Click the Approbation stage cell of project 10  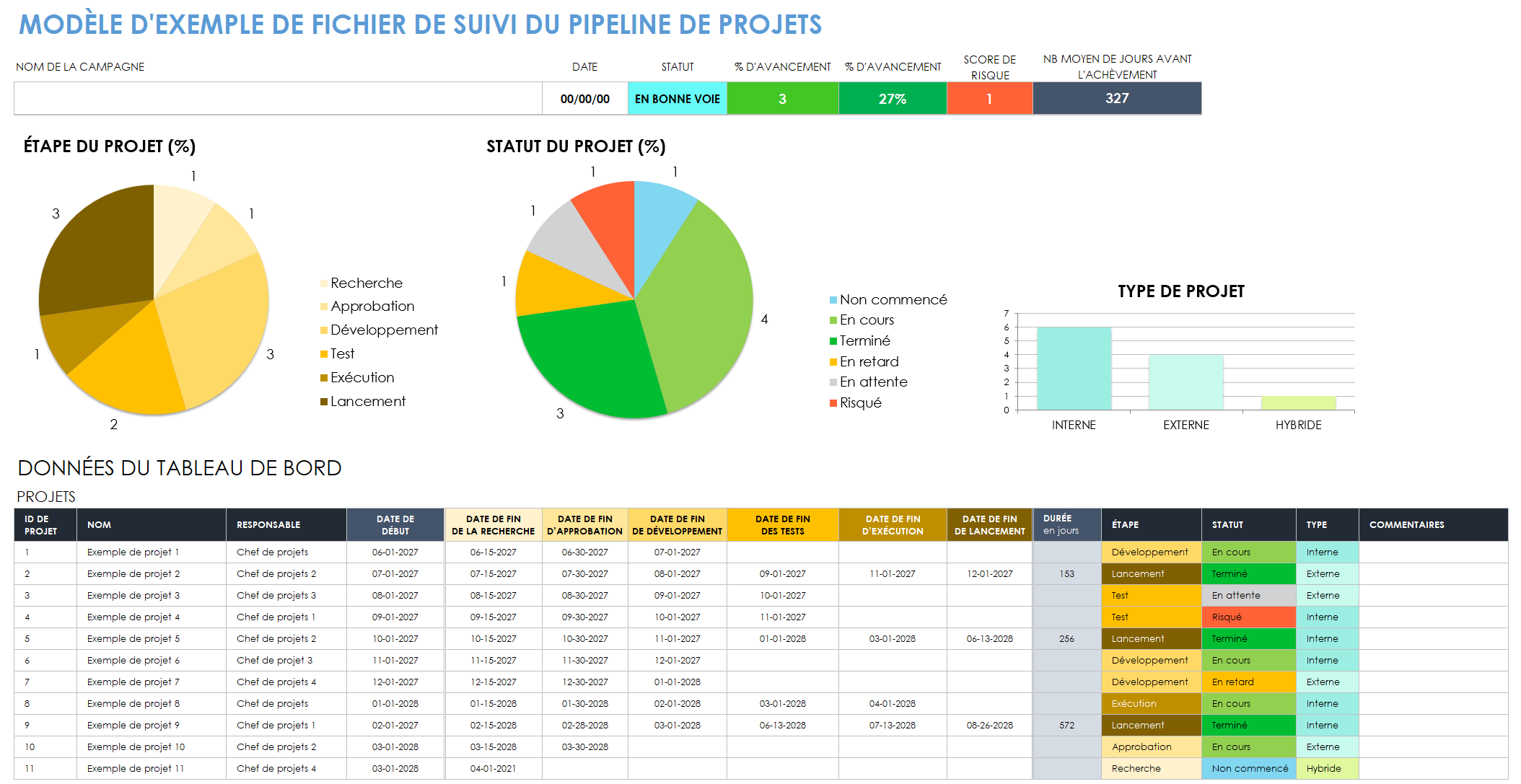pos(1152,746)
